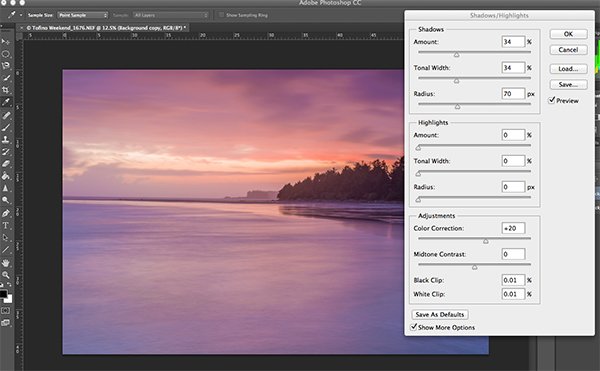Select the Path Selection tool
This screenshot has height=371, width=600.
5,238
